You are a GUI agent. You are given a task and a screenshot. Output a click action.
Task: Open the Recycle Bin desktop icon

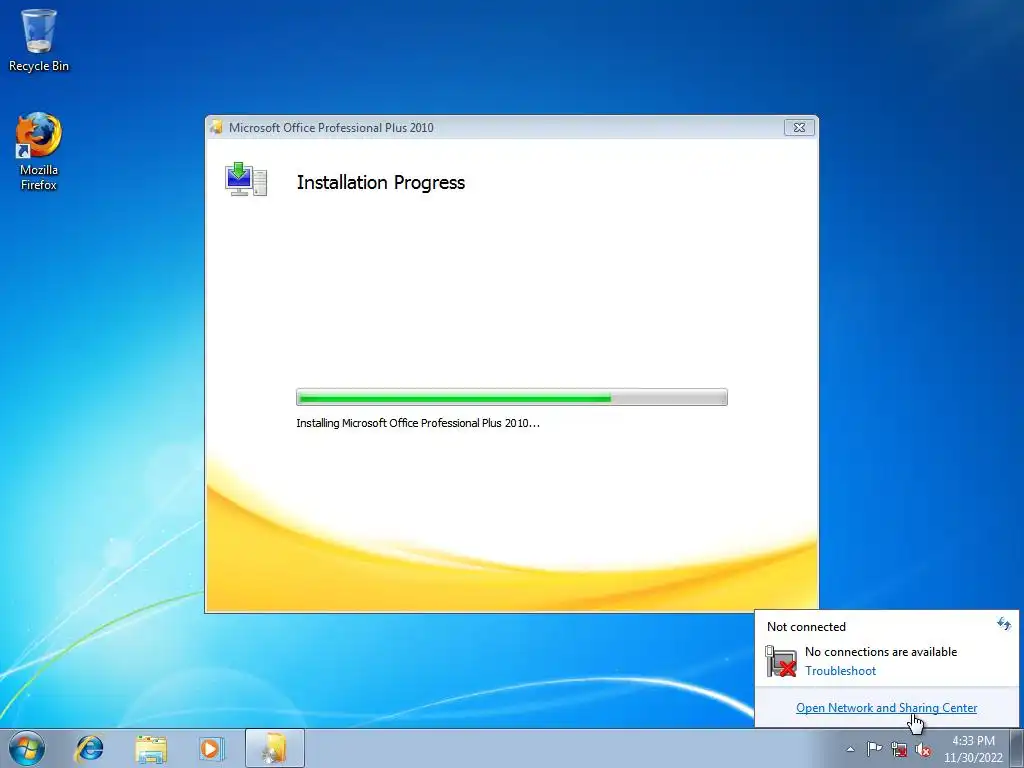(x=39, y=40)
